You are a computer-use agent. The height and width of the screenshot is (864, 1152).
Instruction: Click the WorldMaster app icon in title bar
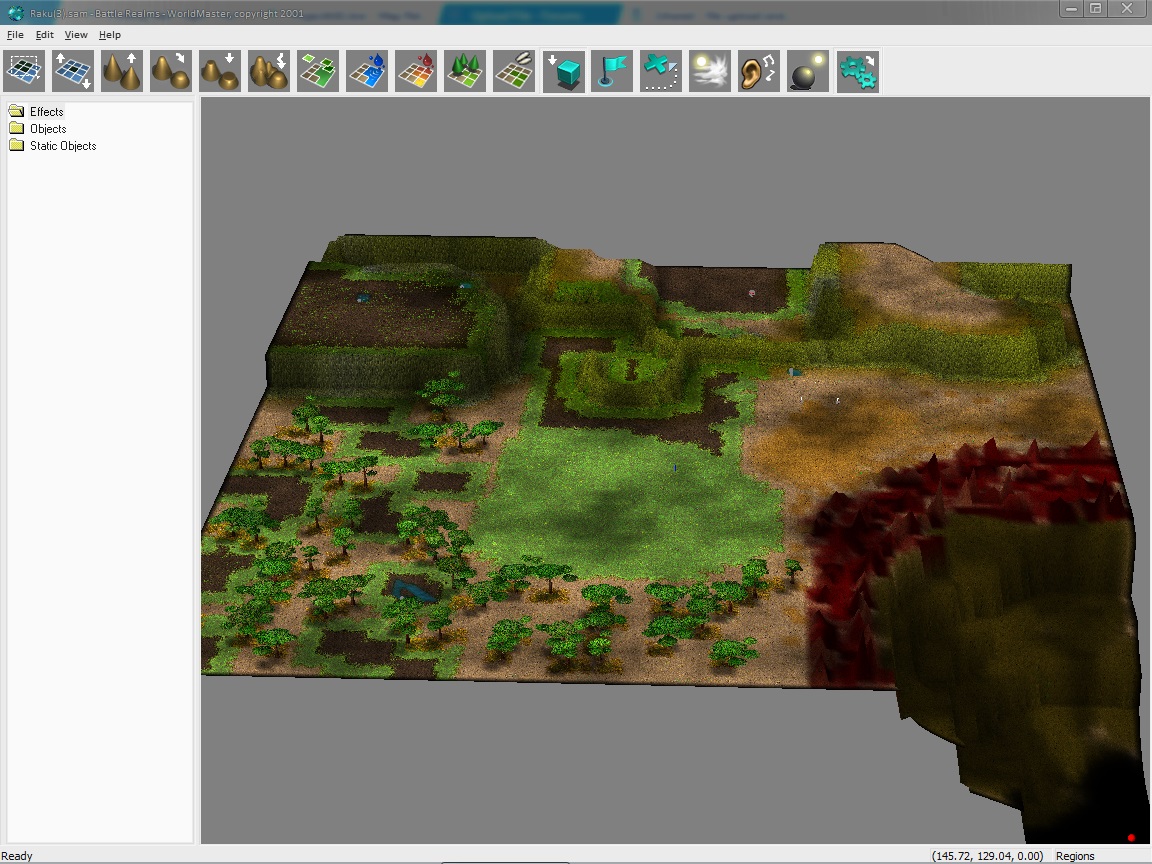[15, 13]
